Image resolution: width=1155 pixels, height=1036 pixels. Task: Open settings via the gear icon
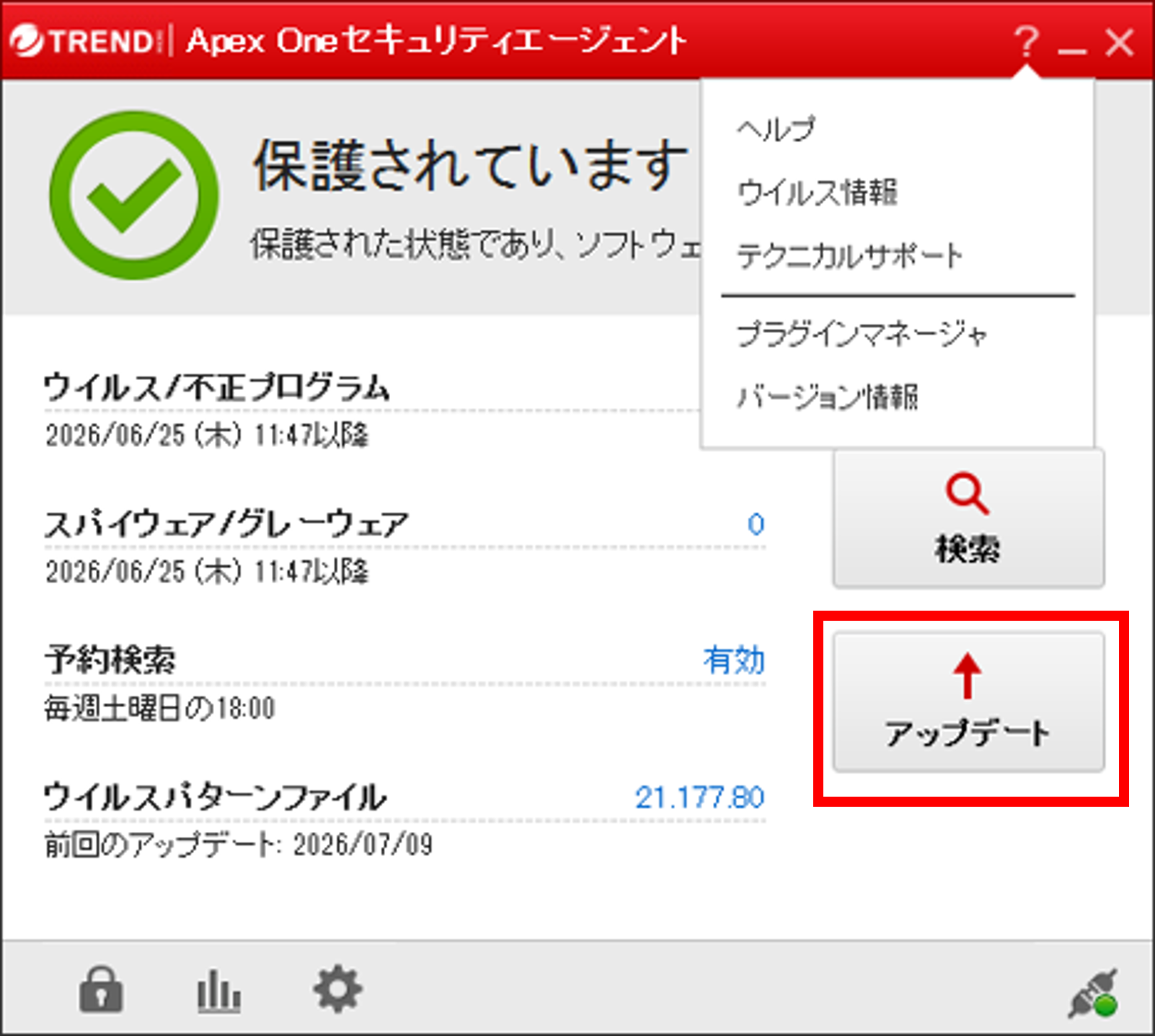point(337,990)
